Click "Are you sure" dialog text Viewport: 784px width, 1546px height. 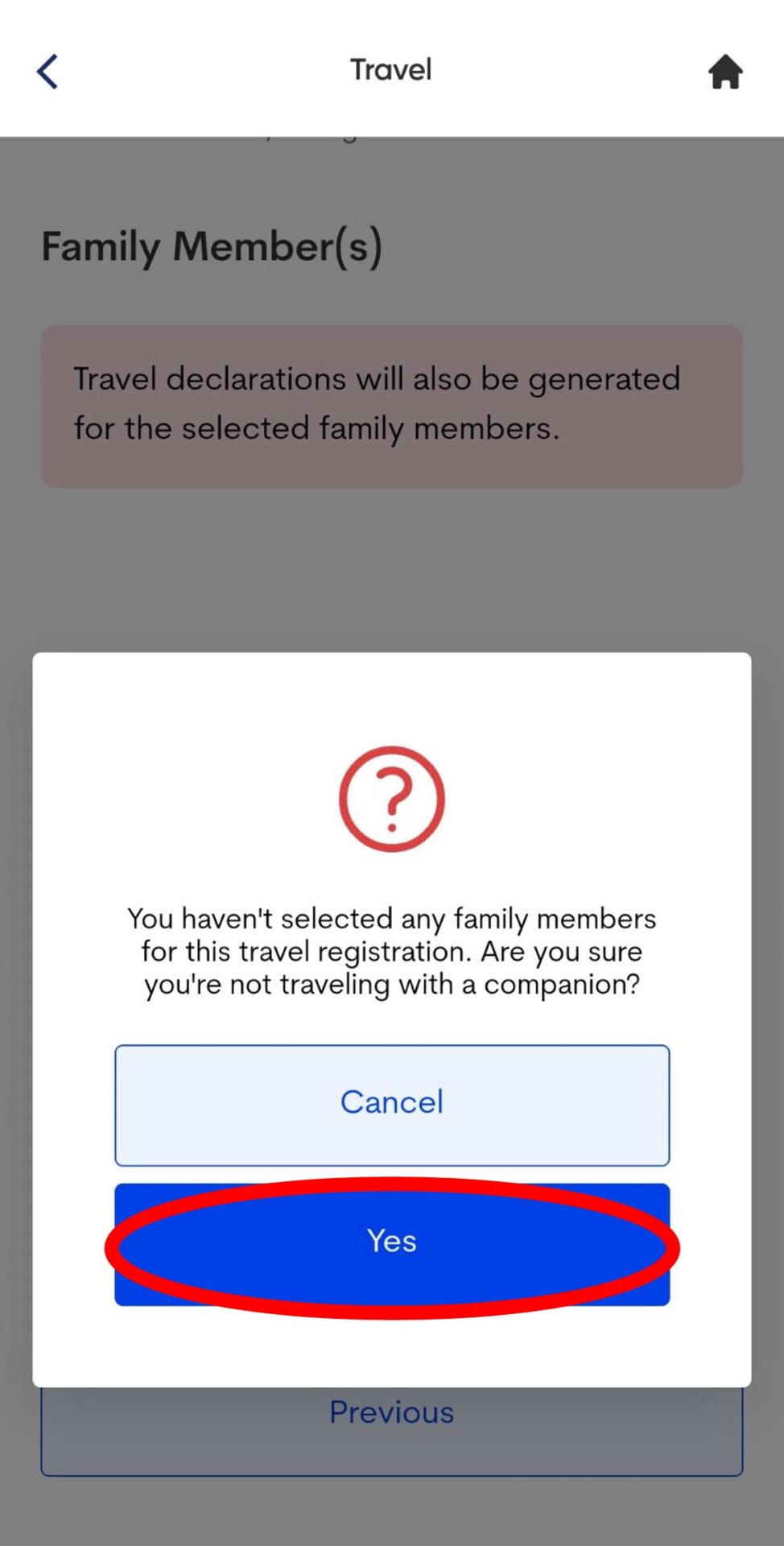[392, 952]
